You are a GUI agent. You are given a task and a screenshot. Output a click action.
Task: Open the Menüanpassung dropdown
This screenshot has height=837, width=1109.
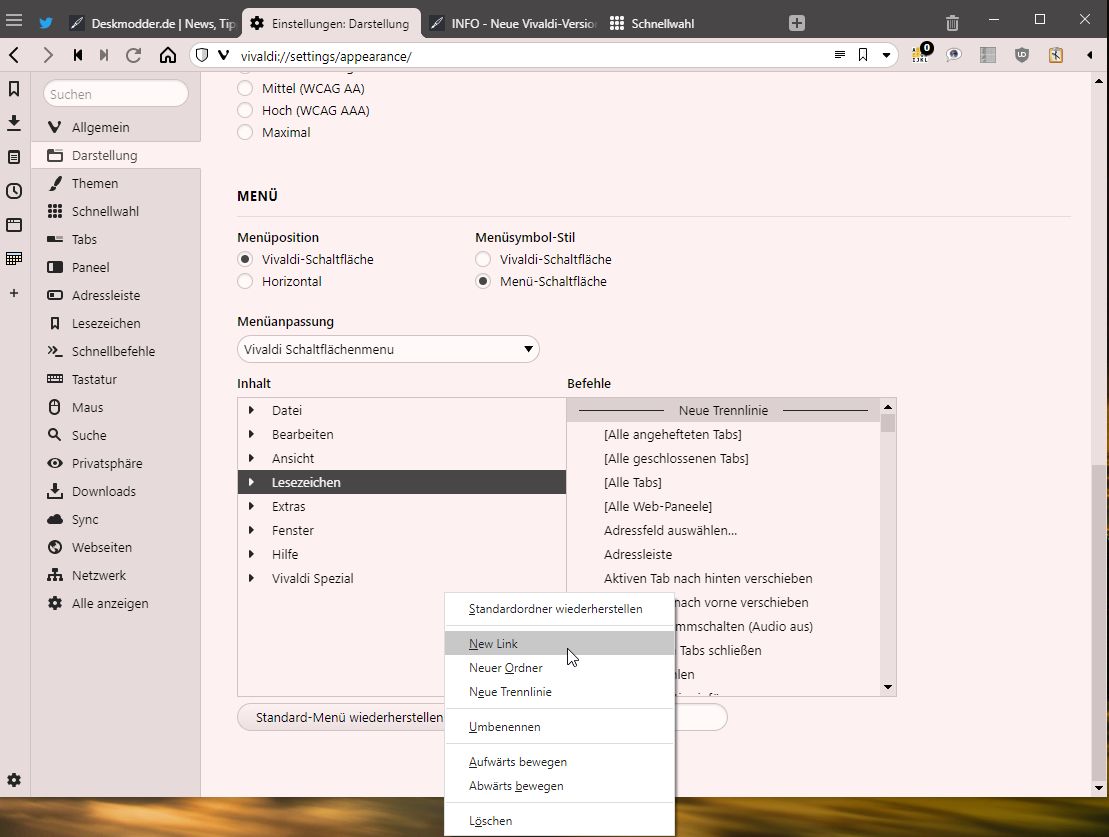(388, 349)
